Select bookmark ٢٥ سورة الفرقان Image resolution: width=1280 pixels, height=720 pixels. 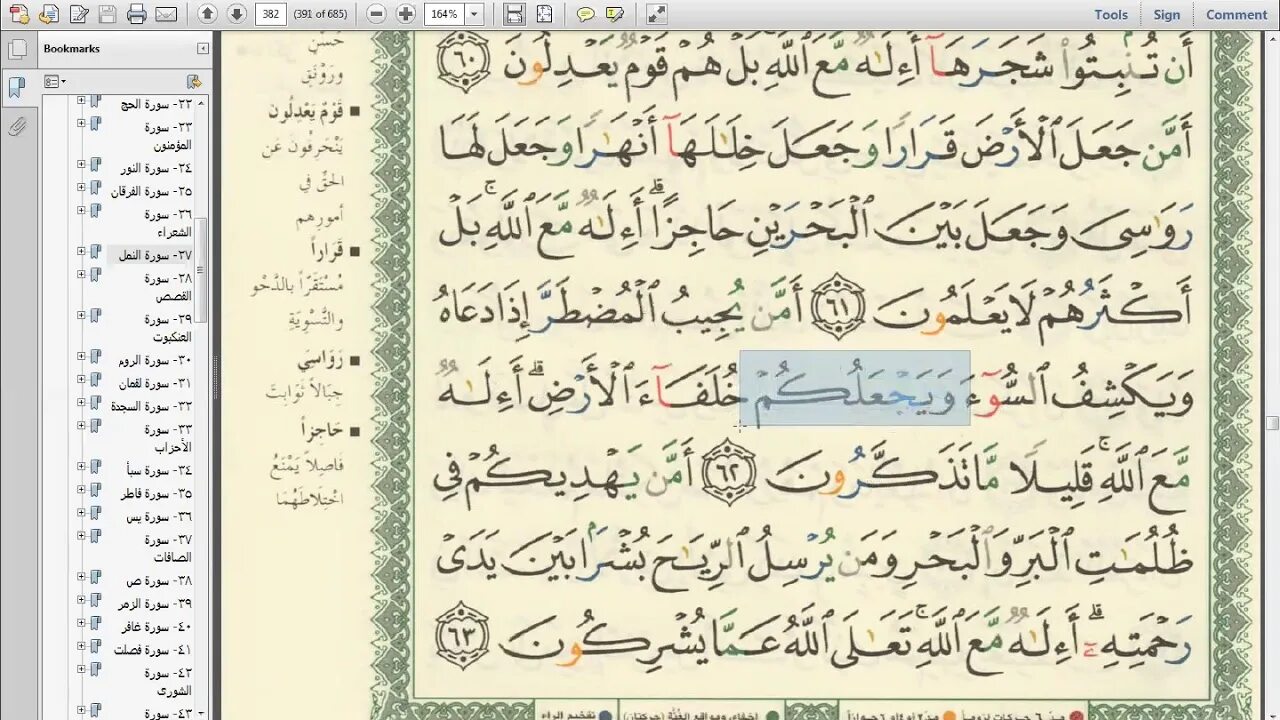click(x=152, y=191)
